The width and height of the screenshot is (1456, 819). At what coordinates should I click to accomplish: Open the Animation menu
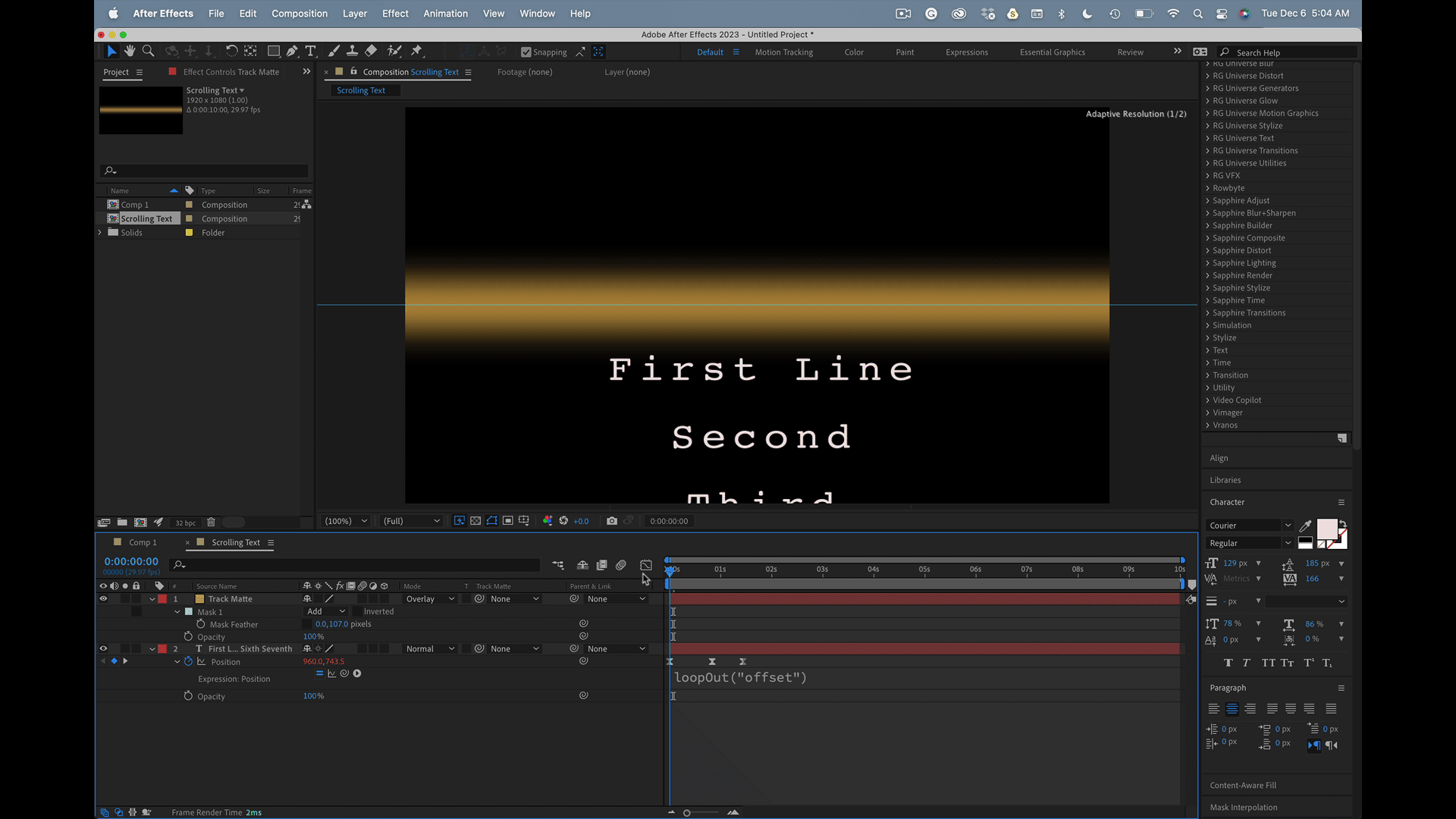click(x=445, y=14)
